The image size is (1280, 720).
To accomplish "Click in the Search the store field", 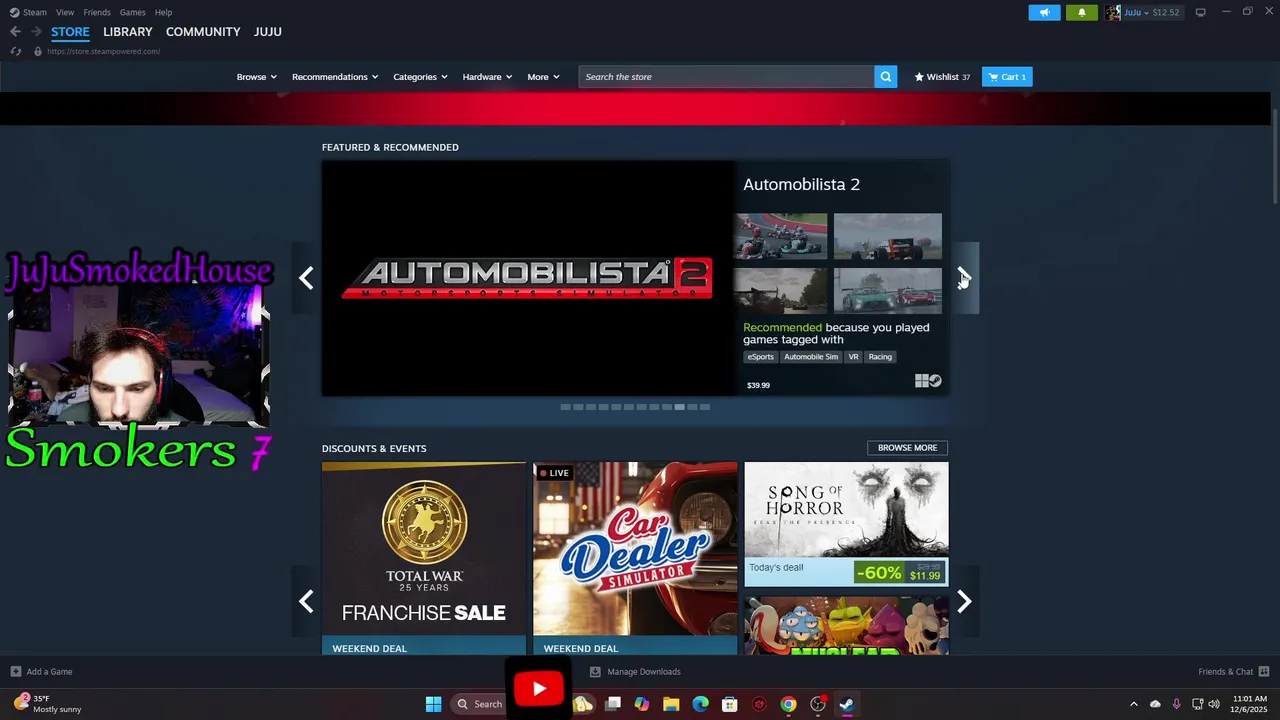I will pyautogui.click(x=726, y=77).
